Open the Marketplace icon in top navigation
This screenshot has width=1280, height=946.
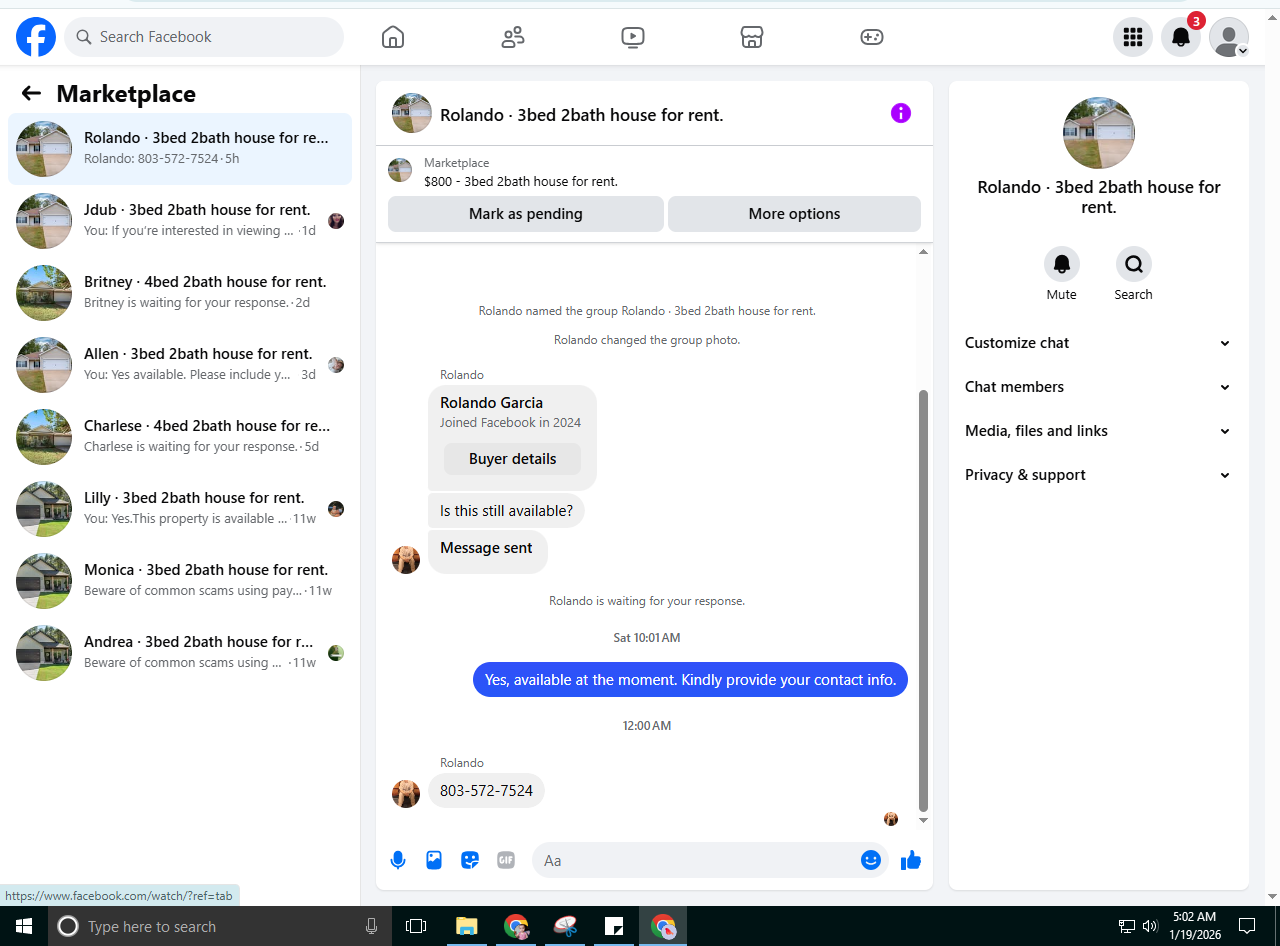pyautogui.click(x=752, y=37)
